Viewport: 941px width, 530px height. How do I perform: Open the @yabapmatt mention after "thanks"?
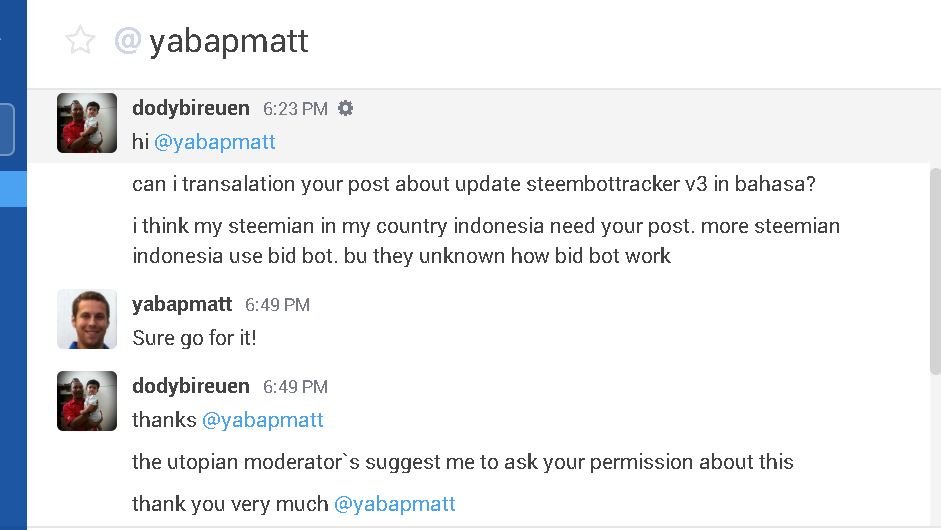(263, 420)
